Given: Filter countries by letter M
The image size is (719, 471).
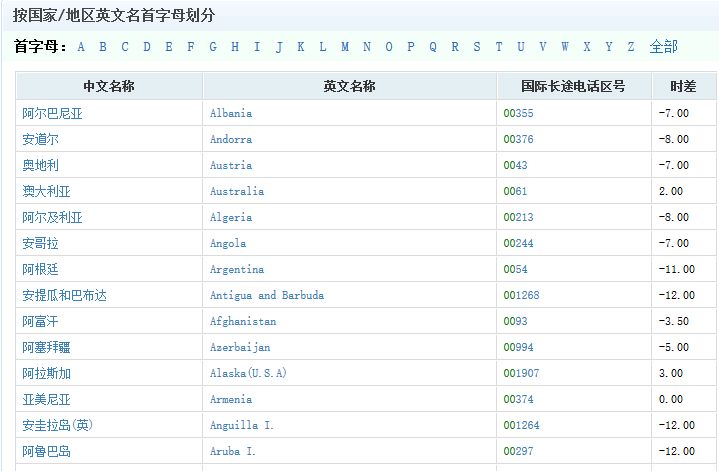Looking at the screenshot, I should coord(345,47).
